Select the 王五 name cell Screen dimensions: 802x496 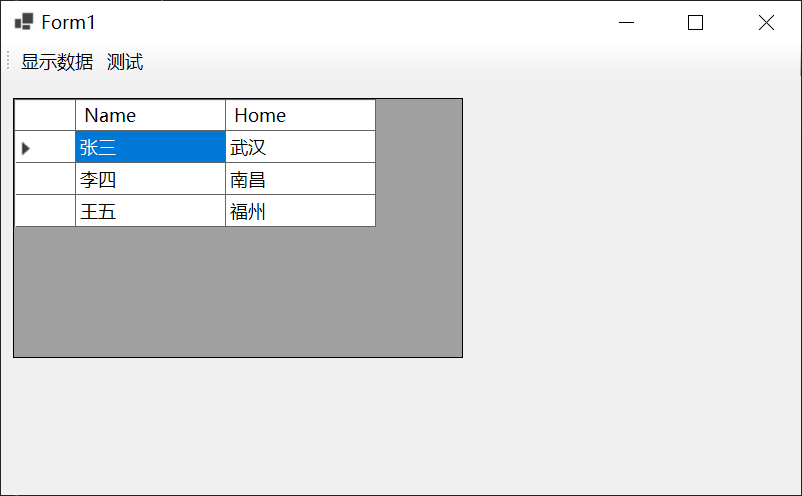(x=150, y=211)
